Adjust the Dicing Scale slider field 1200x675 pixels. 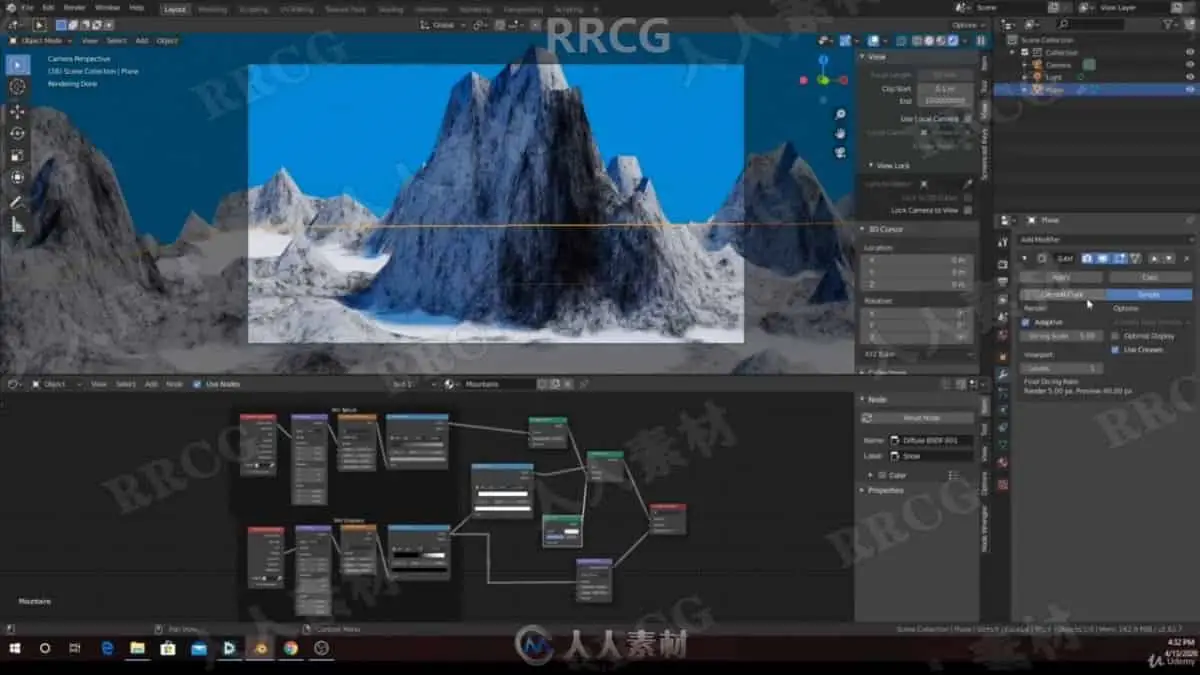coord(1062,336)
